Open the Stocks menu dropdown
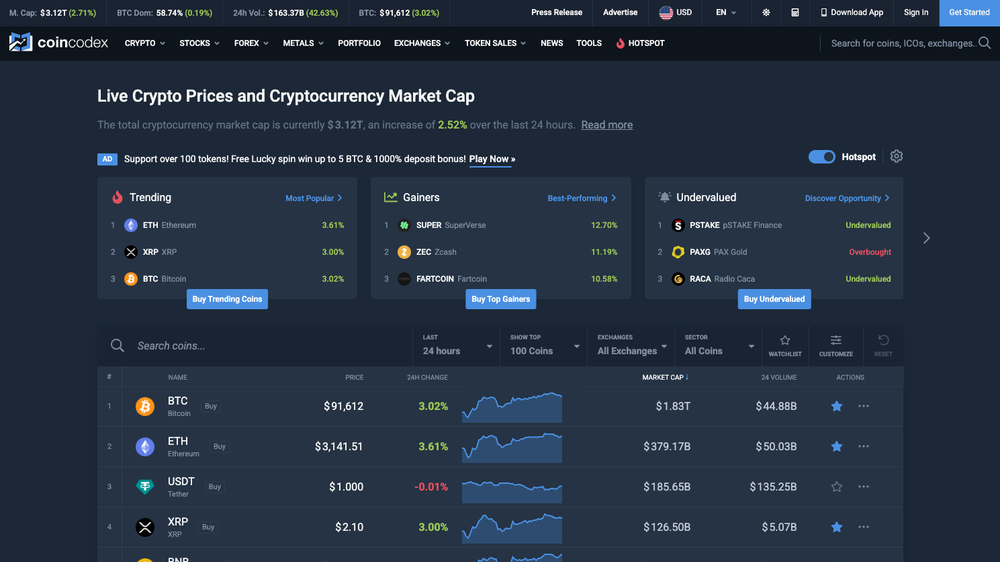Image resolution: width=1000 pixels, height=562 pixels. point(199,43)
